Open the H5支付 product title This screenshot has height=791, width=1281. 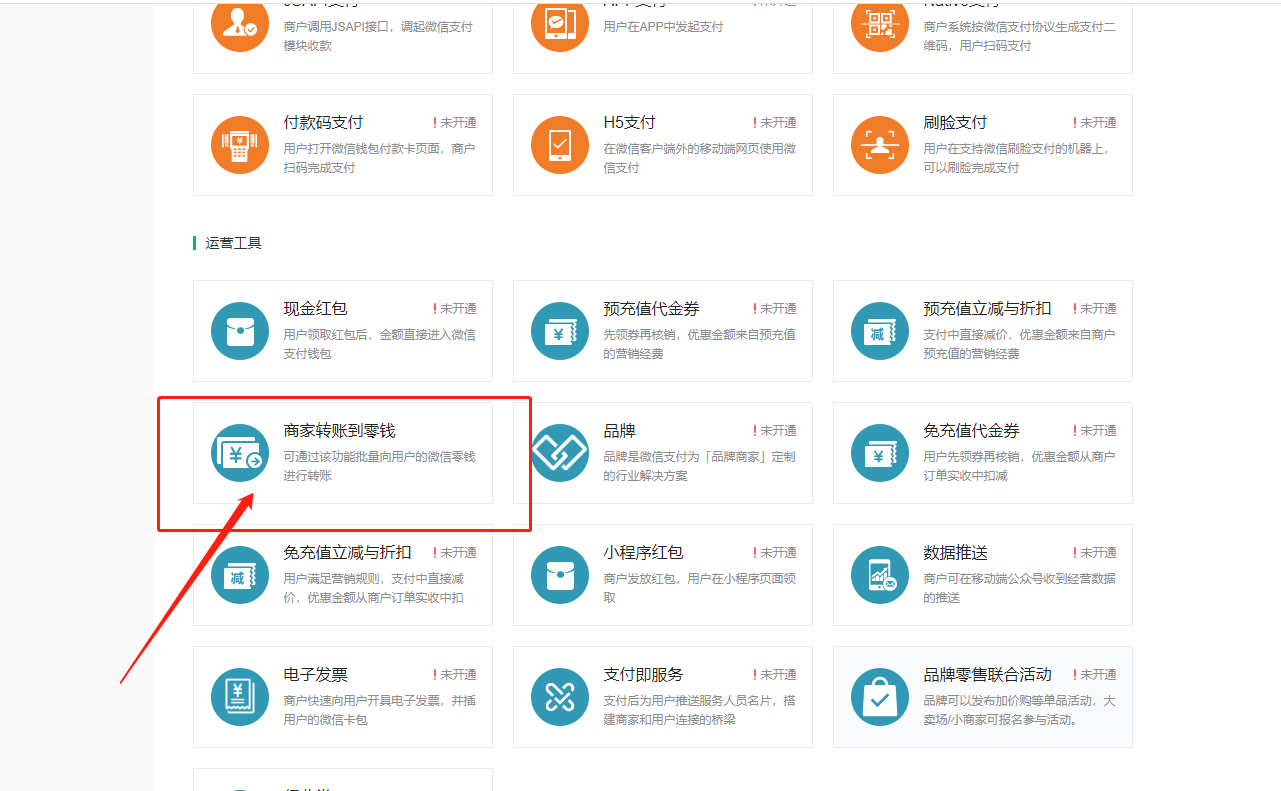click(x=629, y=123)
